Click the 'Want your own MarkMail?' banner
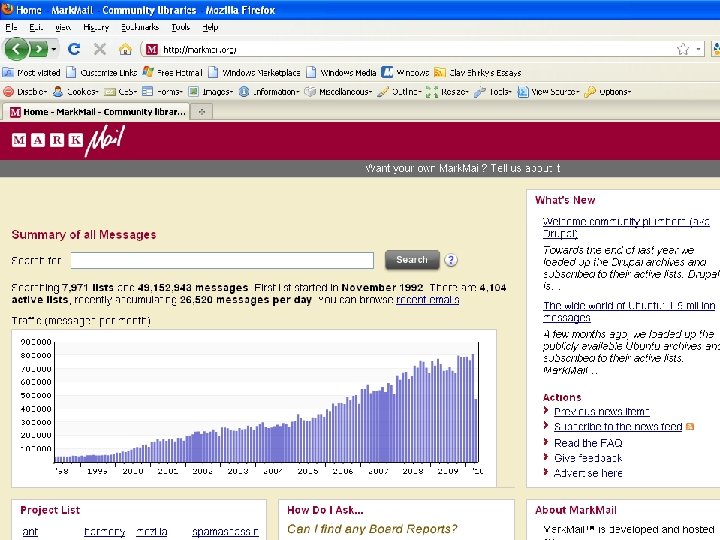 [462, 168]
